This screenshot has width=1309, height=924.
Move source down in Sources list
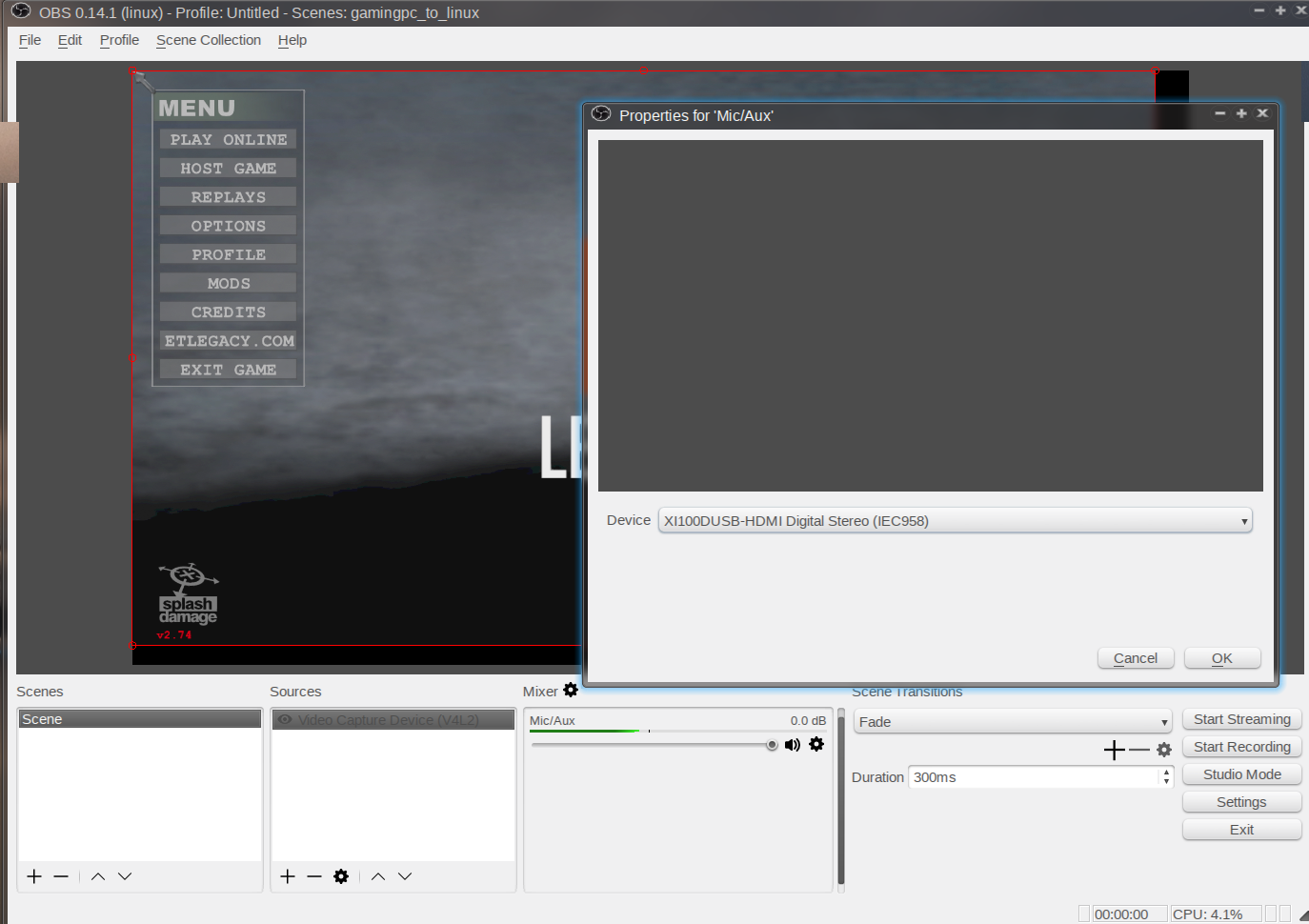(x=405, y=876)
